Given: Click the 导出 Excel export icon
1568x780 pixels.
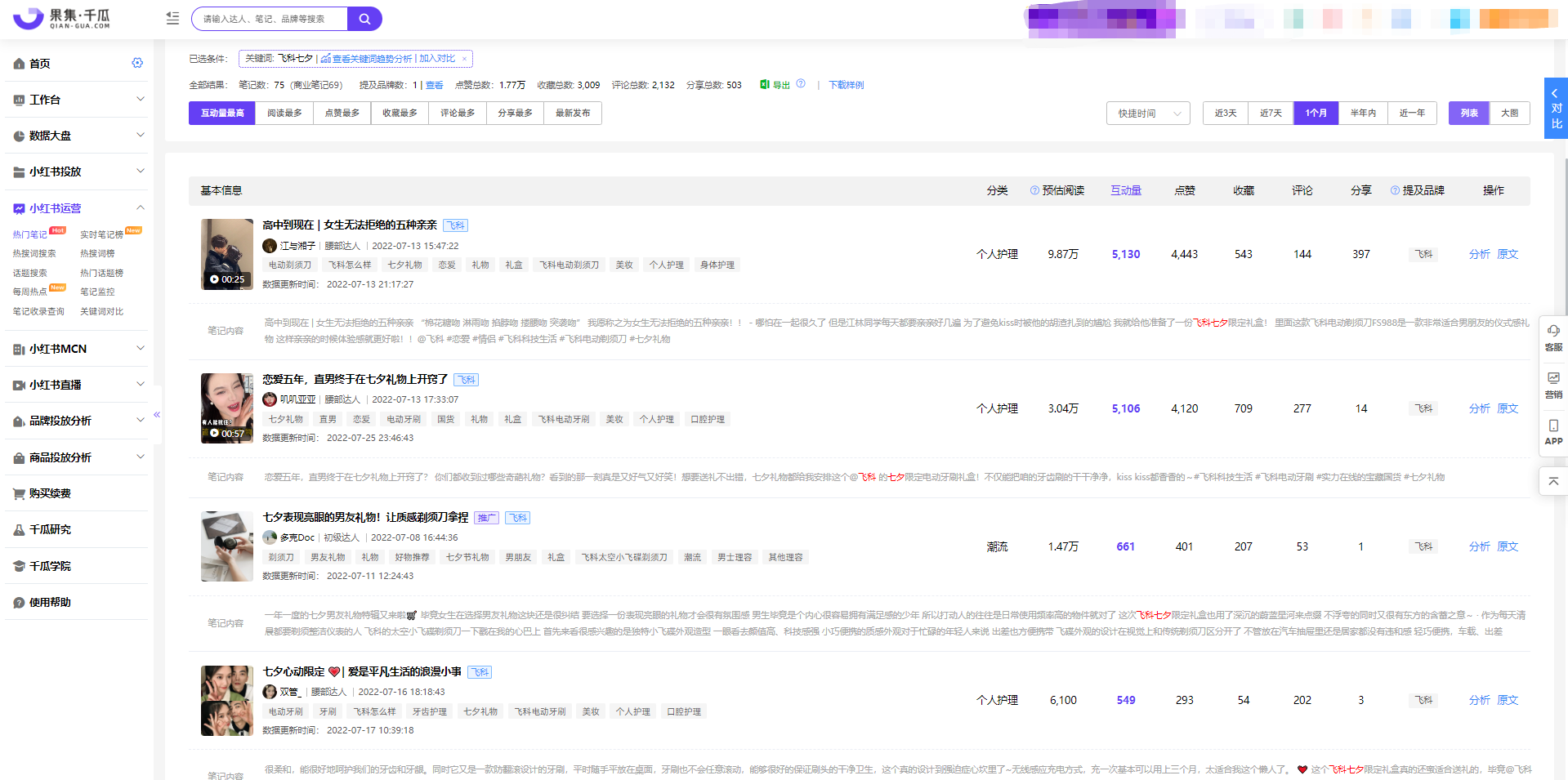Looking at the screenshot, I should [x=765, y=84].
